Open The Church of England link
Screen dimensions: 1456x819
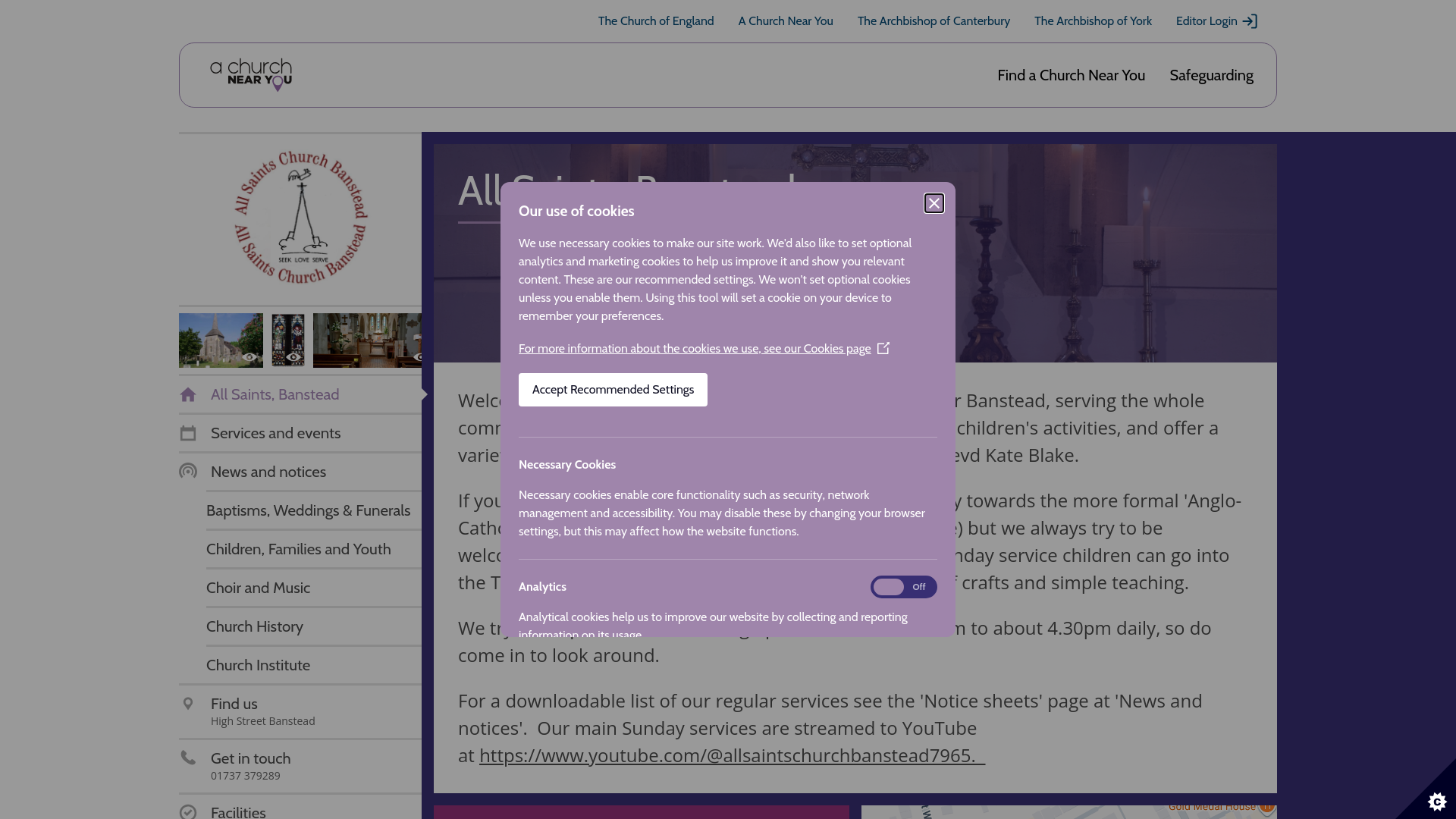(x=656, y=21)
